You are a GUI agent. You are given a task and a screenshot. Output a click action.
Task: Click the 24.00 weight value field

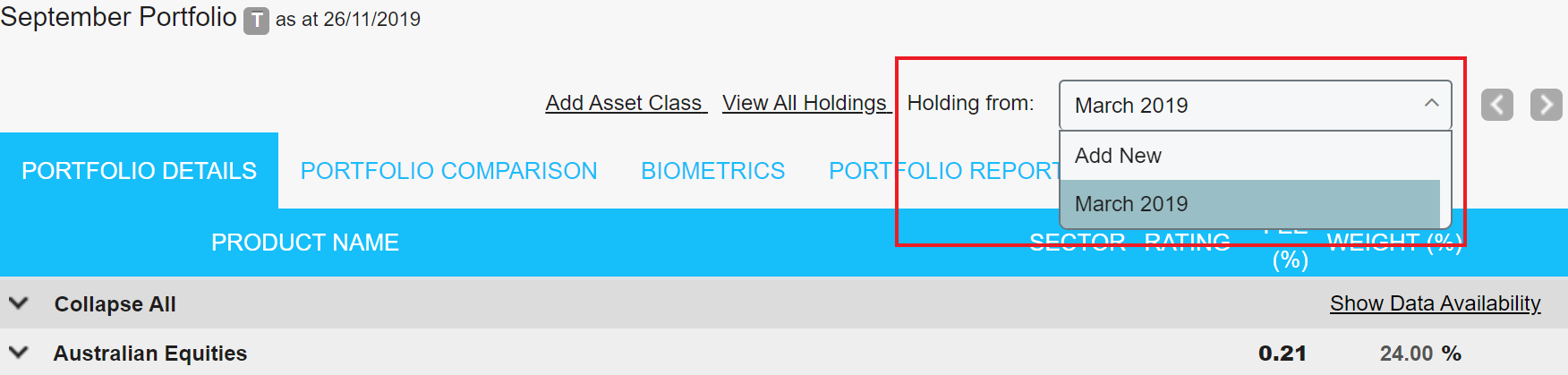(1405, 354)
